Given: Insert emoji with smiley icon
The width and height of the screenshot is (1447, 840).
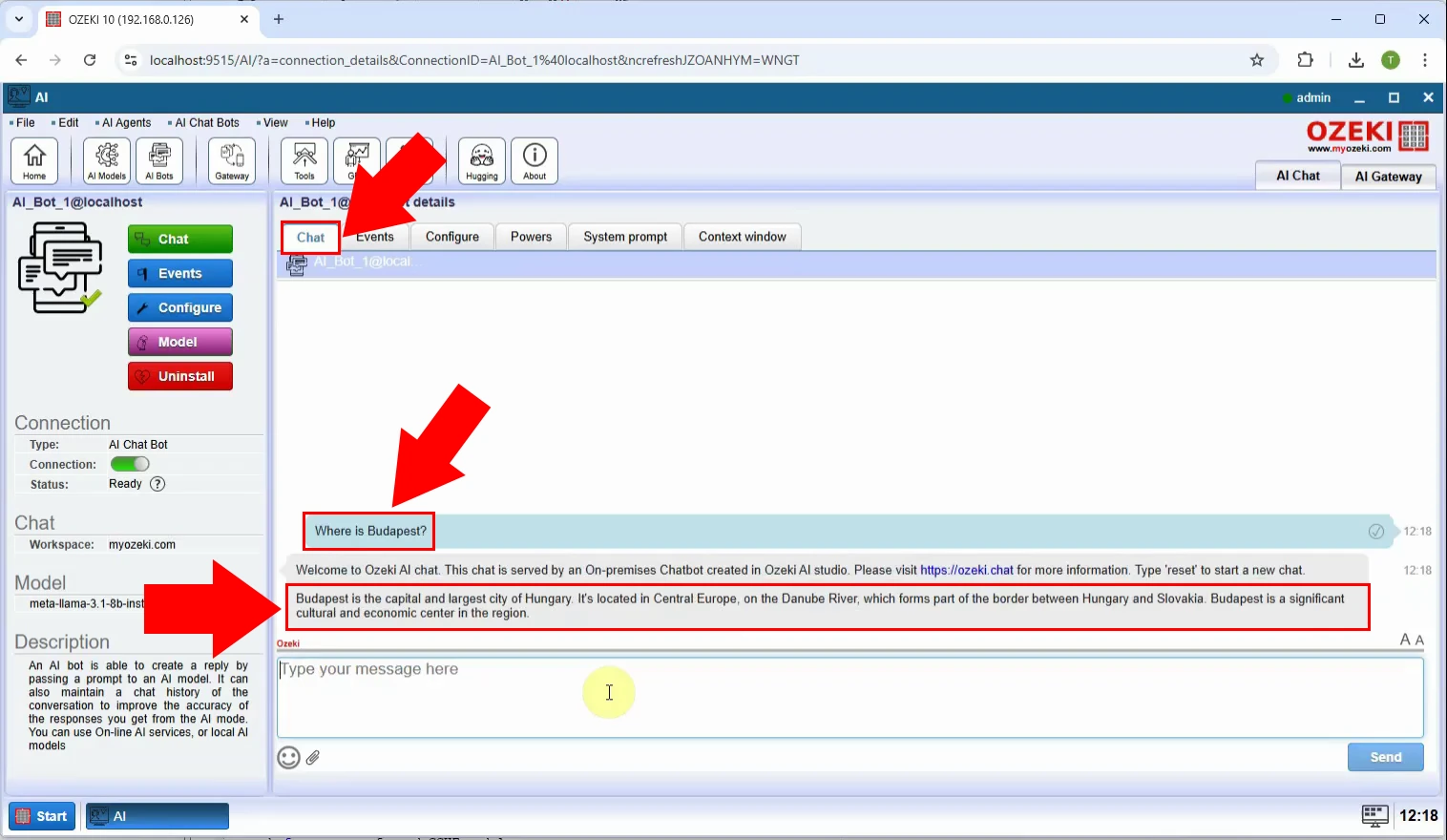Looking at the screenshot, I should [x=288, y=757].
